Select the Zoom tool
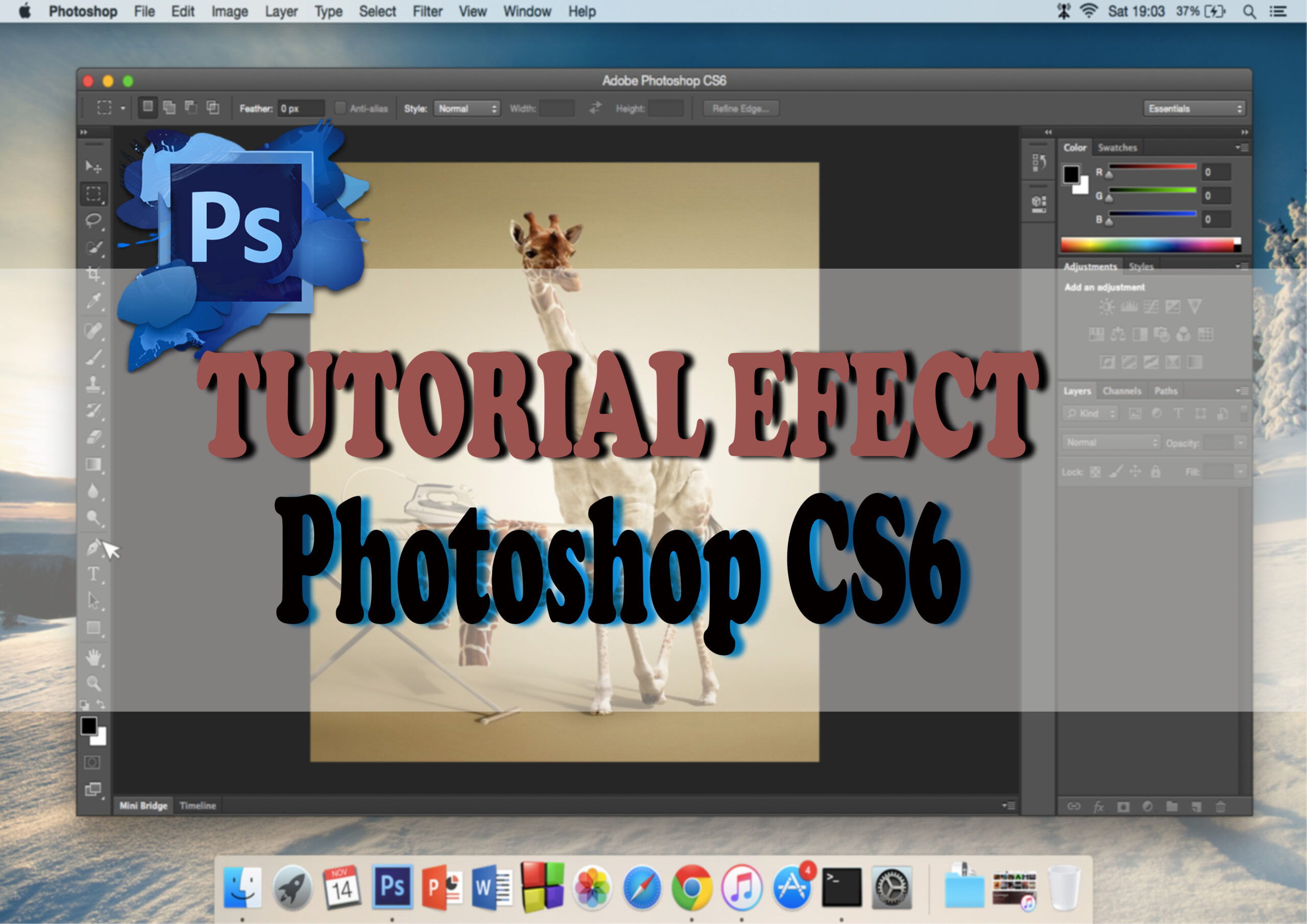 [93, 684]
